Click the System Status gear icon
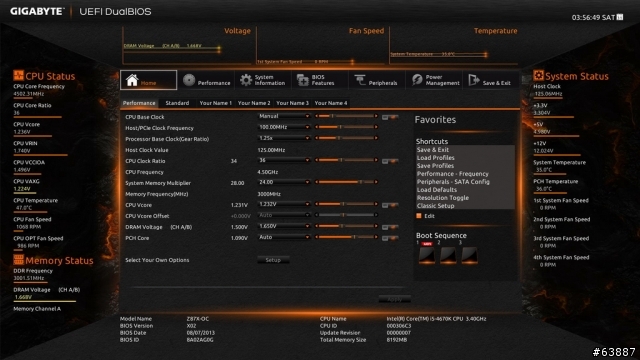Viewport: 640px width, 360px height. click(538, 75)
